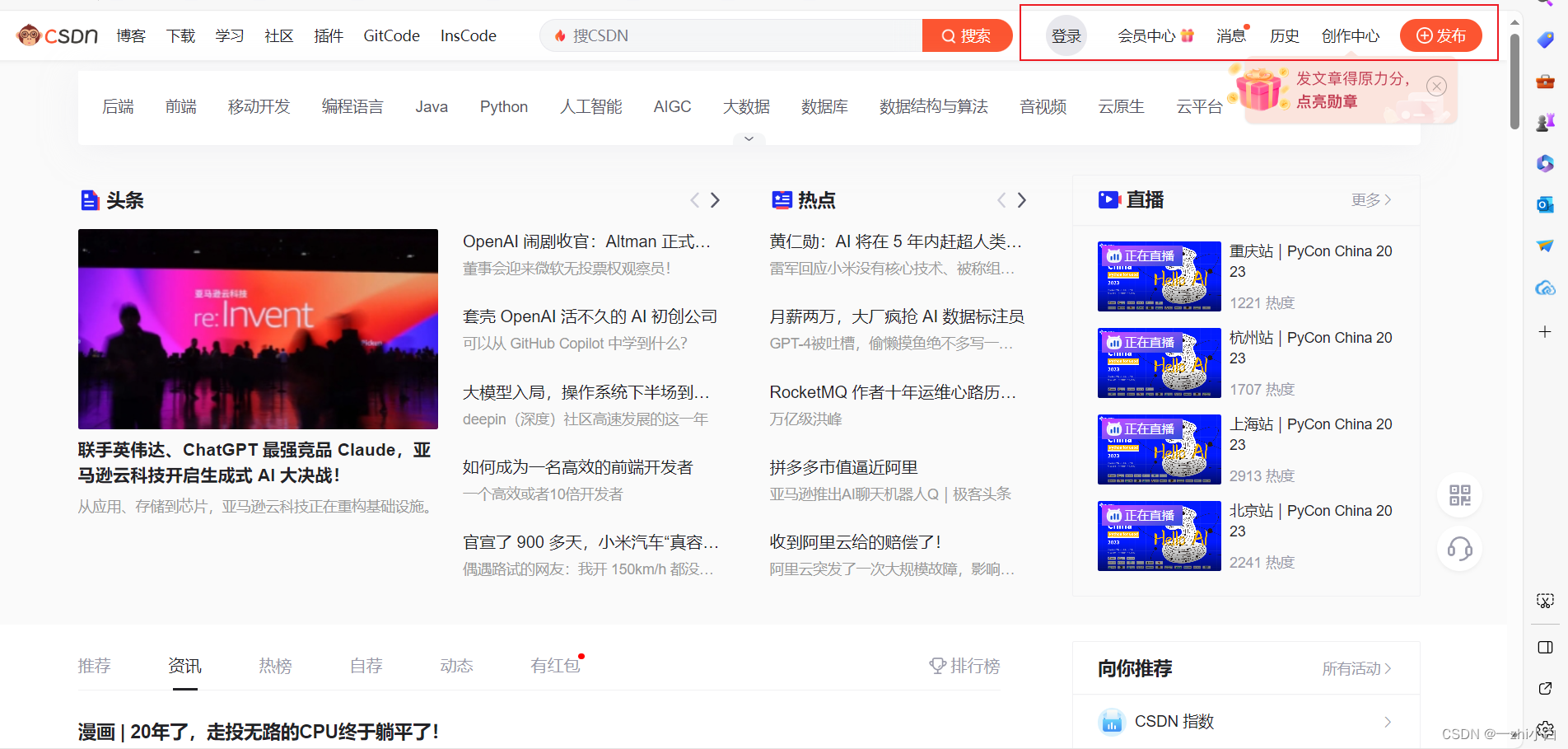Go to previous 头条 page arrow
The height and width of the screenshot is (749, 1568).
pyautogui.click(x=694, y=200)
